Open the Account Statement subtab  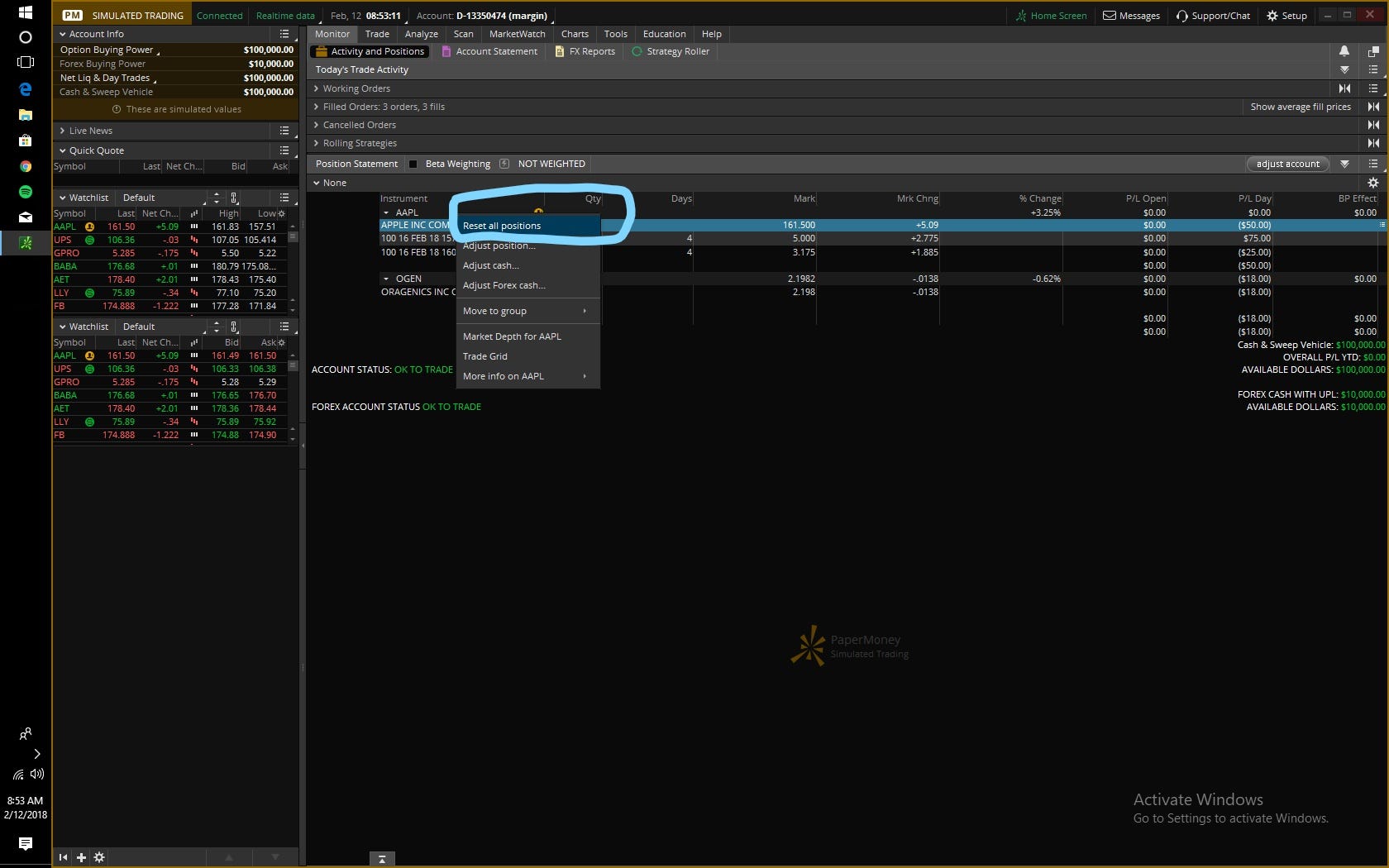[x=489, y=51]
